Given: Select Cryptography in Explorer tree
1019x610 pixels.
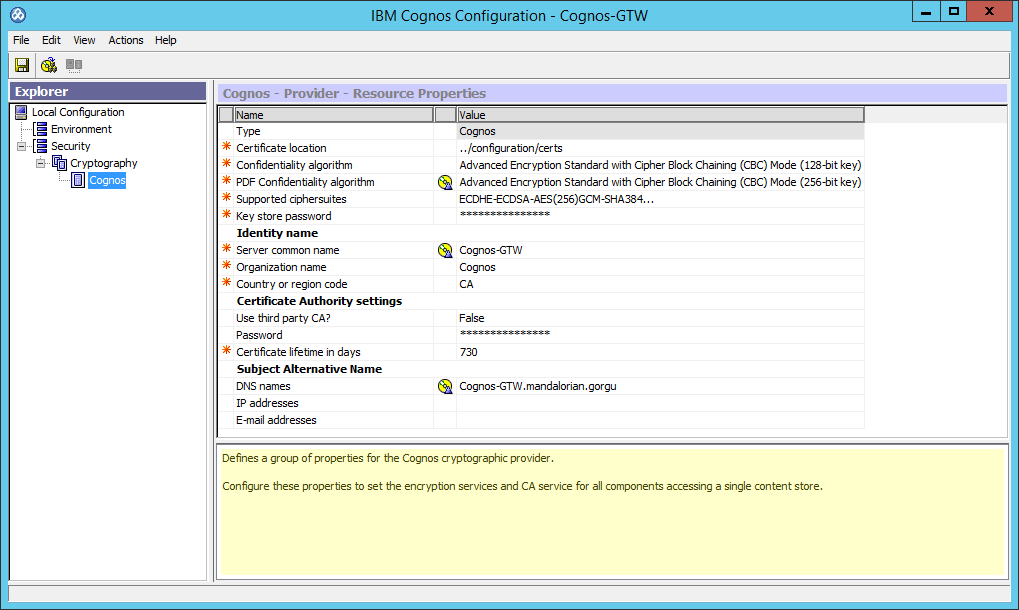Looking at the screenshot, I should point(104,163).
